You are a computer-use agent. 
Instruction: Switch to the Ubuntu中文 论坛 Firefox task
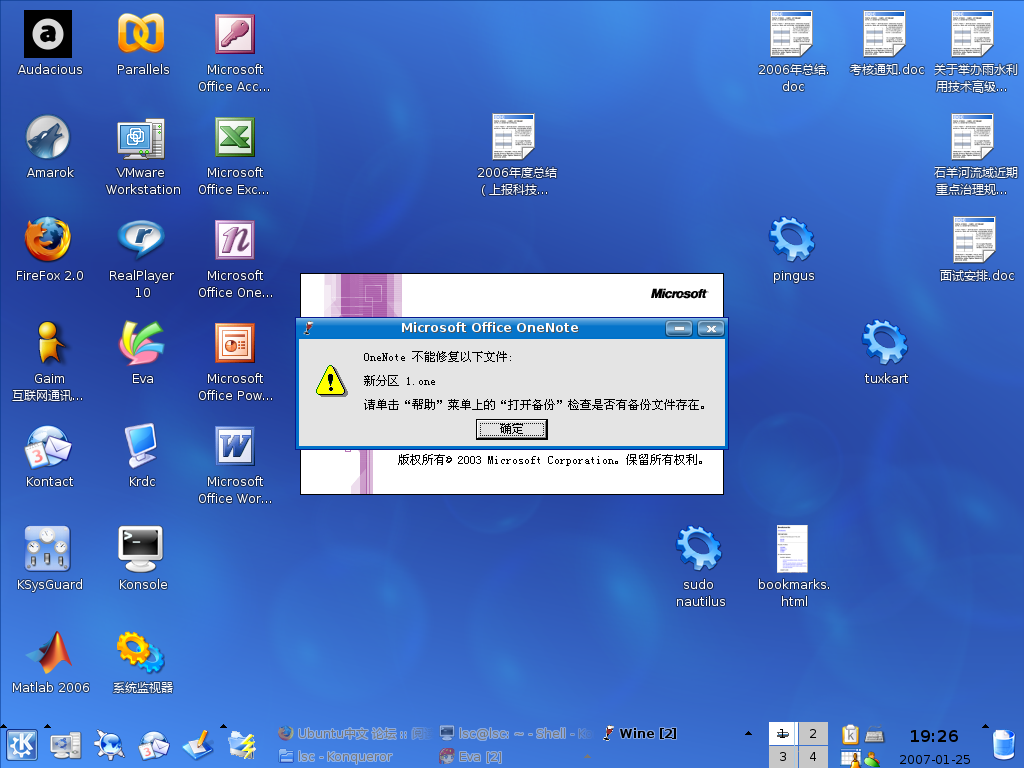pos(354,733)
